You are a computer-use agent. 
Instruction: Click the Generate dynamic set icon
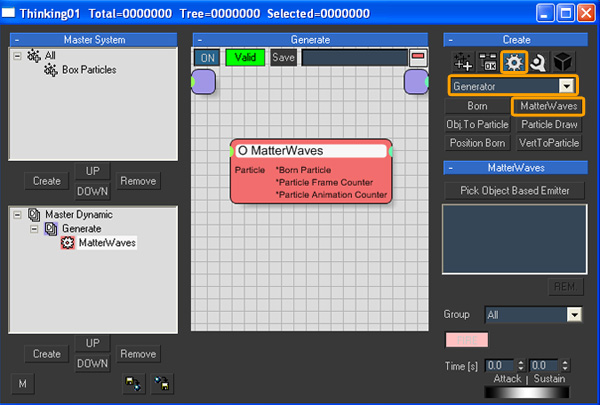tap(51, 229)
